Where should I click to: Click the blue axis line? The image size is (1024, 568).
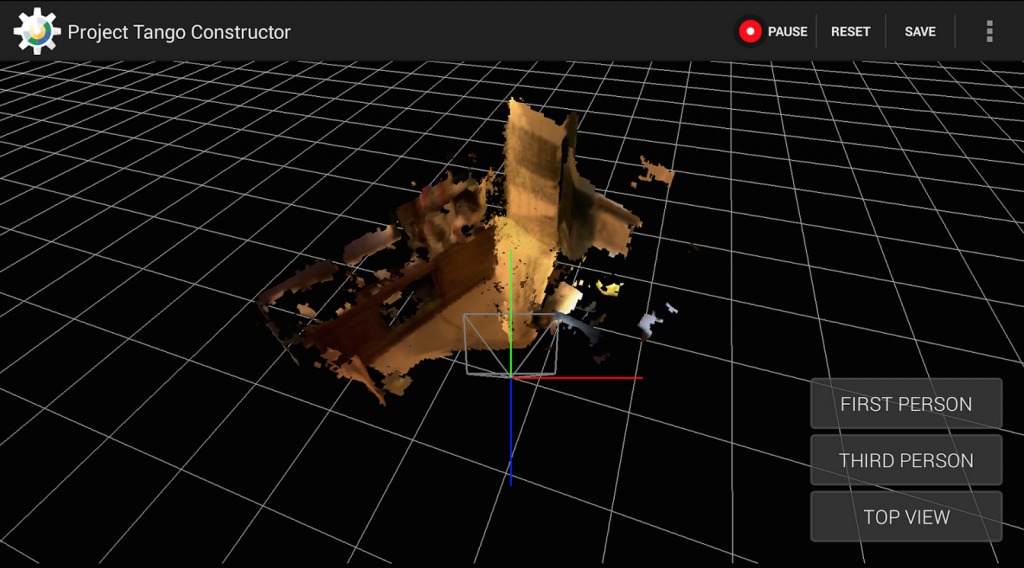(511, 432)
